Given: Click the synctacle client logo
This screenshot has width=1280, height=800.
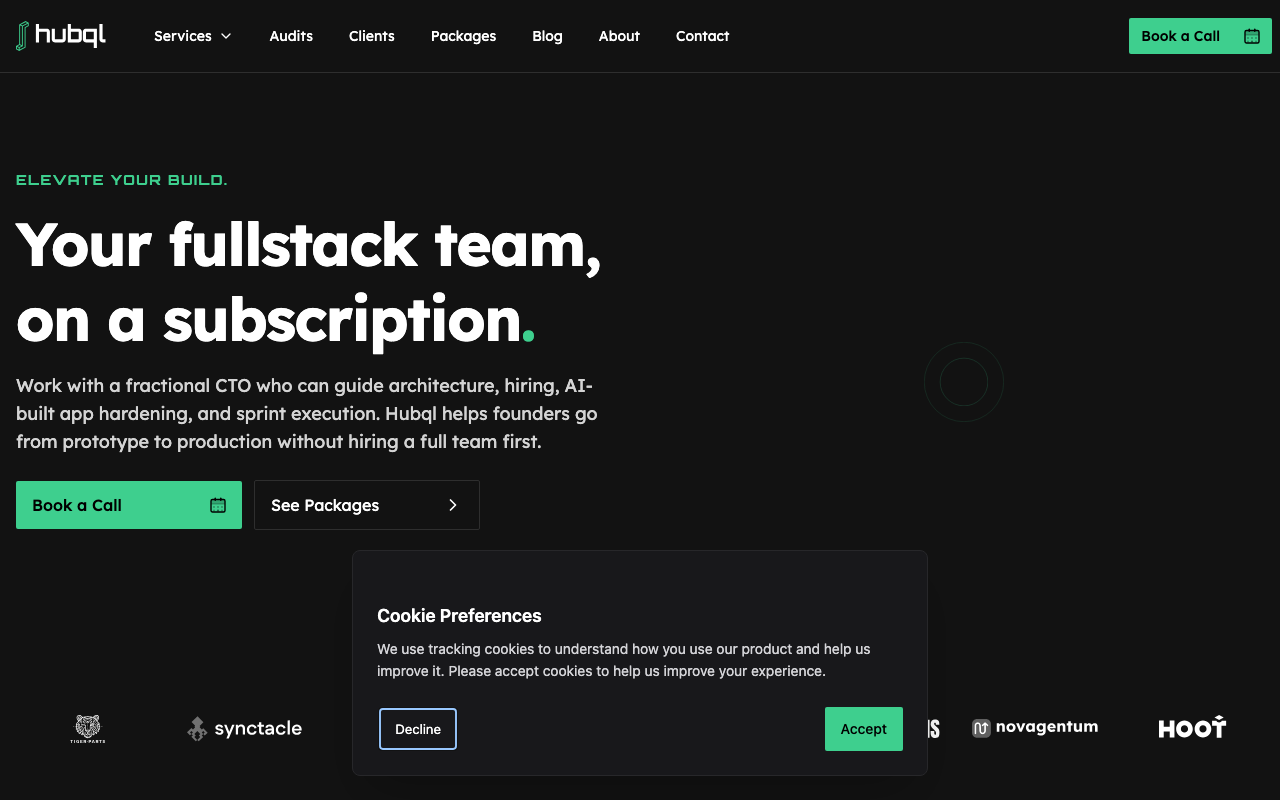Looking at the screenshot, I should point(245,729).
